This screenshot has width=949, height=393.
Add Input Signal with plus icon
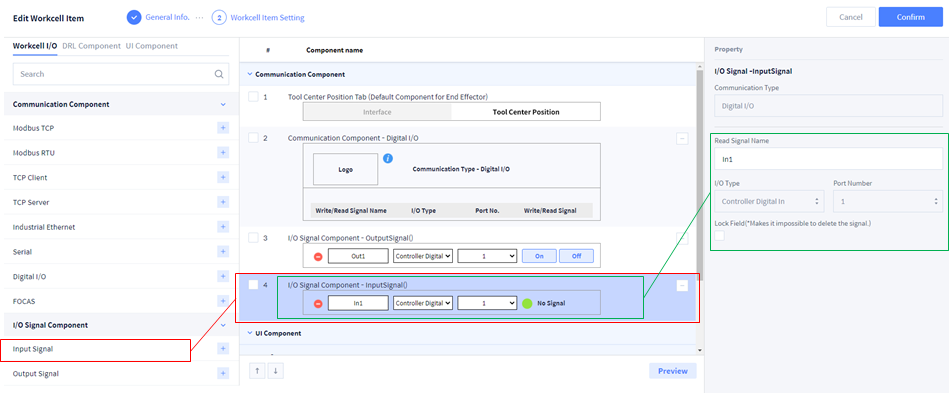223,349
